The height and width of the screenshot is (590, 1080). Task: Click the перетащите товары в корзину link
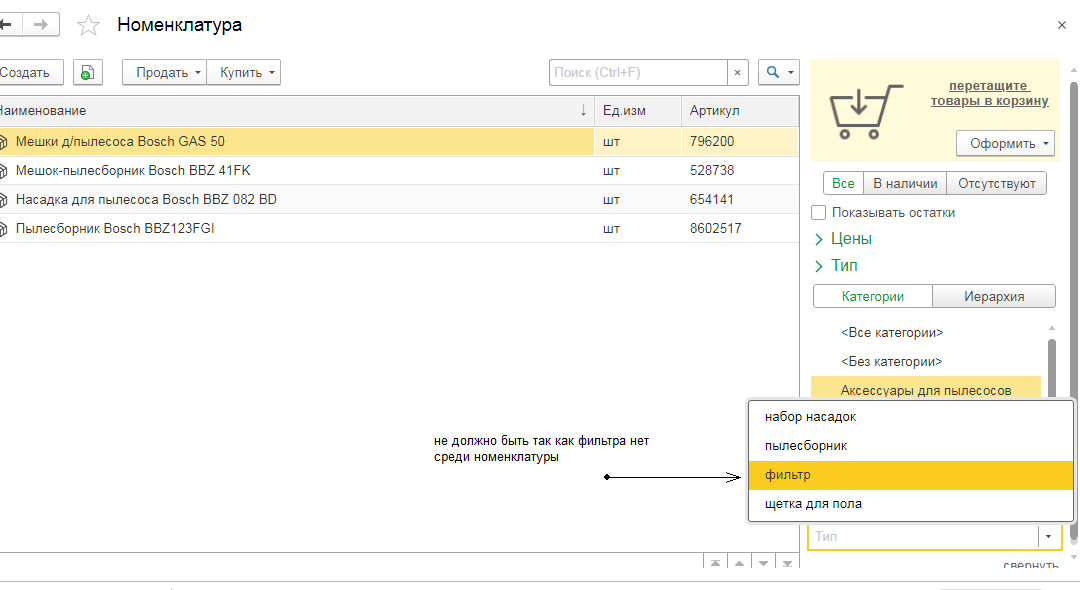[x=989, y=93]
